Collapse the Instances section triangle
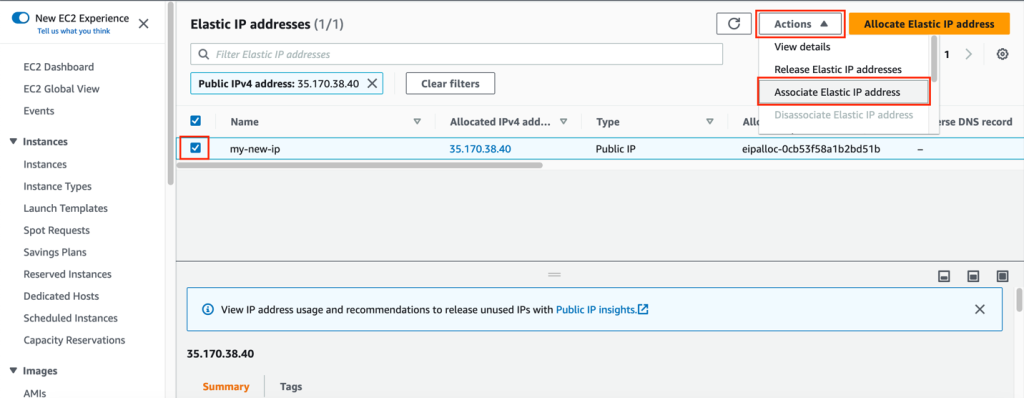 coord(14,141)
